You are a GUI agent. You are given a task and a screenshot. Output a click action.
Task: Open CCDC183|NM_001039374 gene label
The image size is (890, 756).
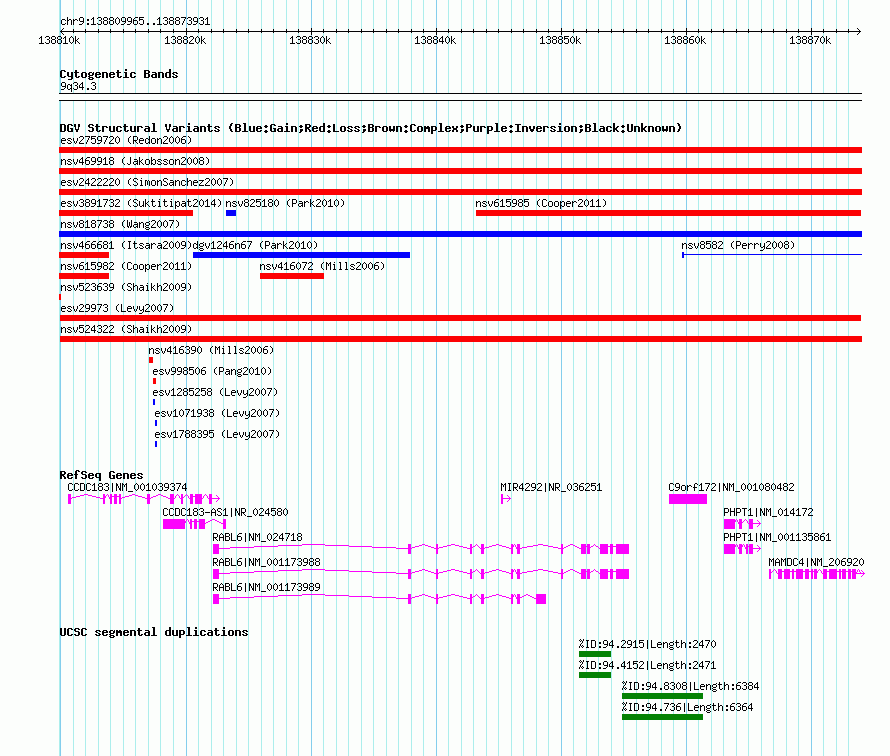pyautogui.click(x=127, y=487)
